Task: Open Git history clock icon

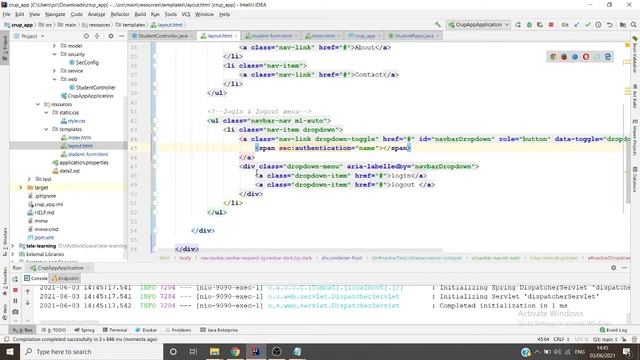Action: [x=598, y=24]
